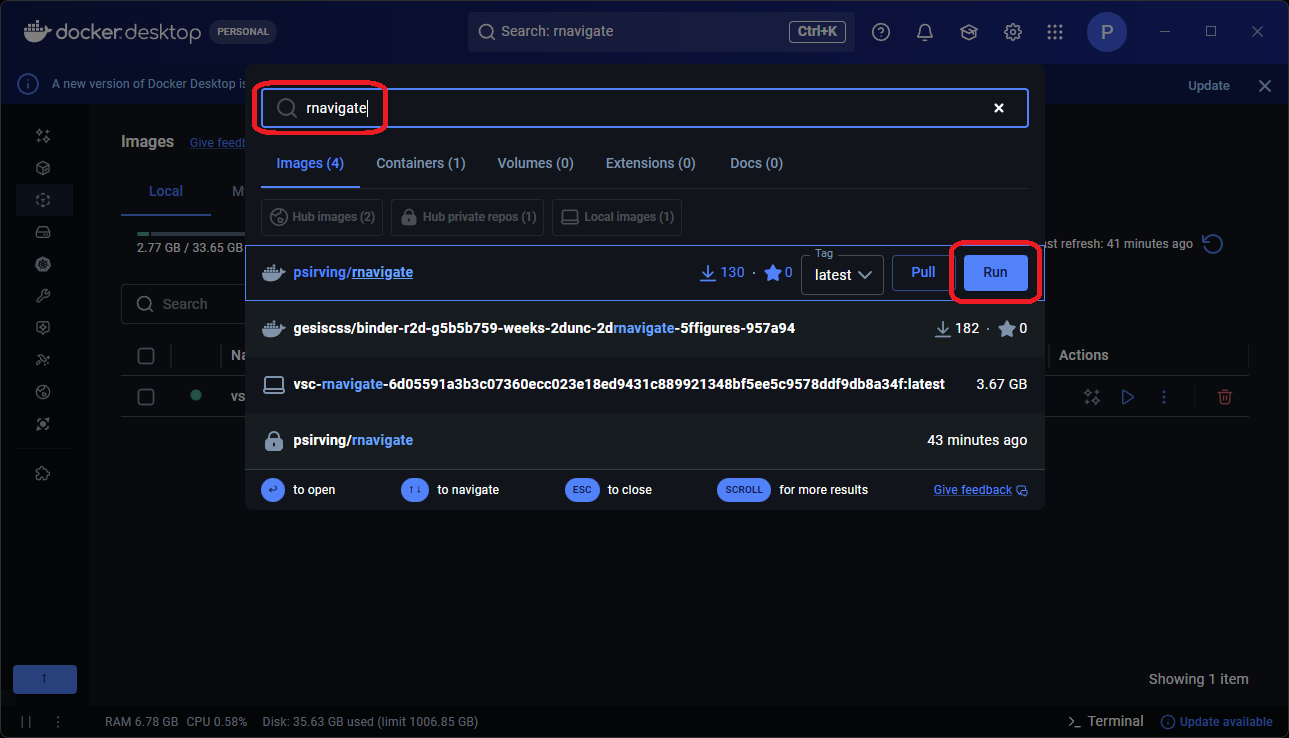Toggle the Local images (1) filter
The width and height of the screenshot is (1289, 738).
pyautogui.click(x=617, y=217)
